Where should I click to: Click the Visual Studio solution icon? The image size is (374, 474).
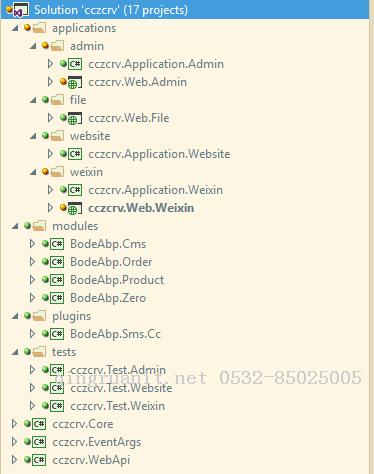click(x=21, y=10)
